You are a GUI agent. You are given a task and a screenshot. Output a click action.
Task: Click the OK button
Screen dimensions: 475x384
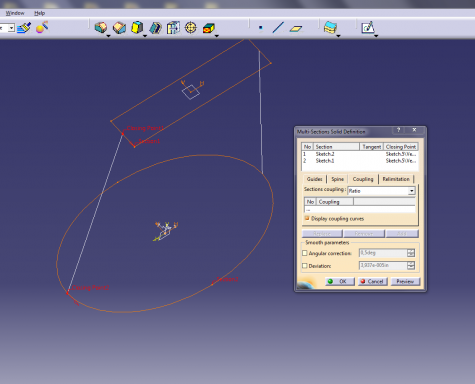point(340,281)
